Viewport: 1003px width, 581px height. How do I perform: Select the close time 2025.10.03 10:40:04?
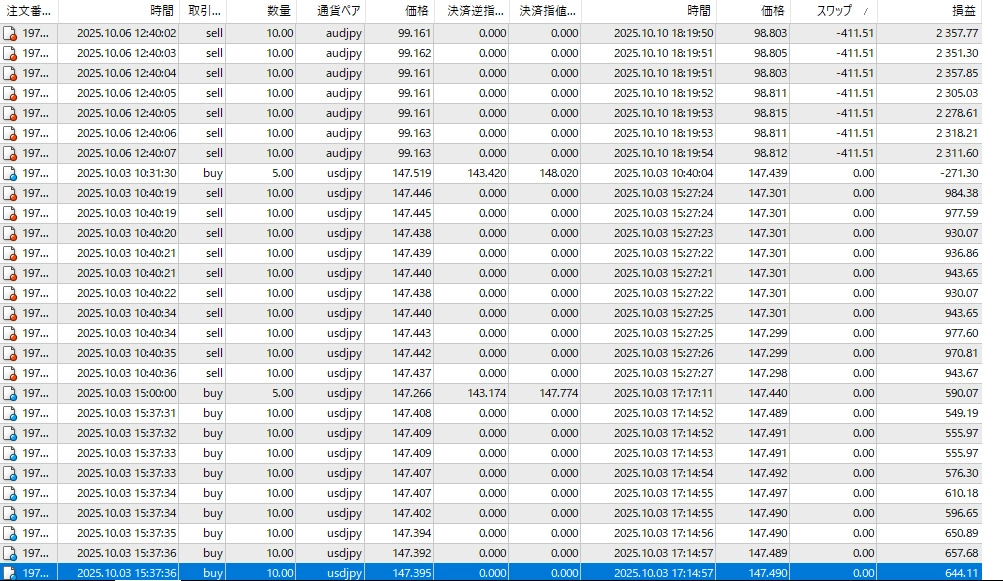coord(663,173)
